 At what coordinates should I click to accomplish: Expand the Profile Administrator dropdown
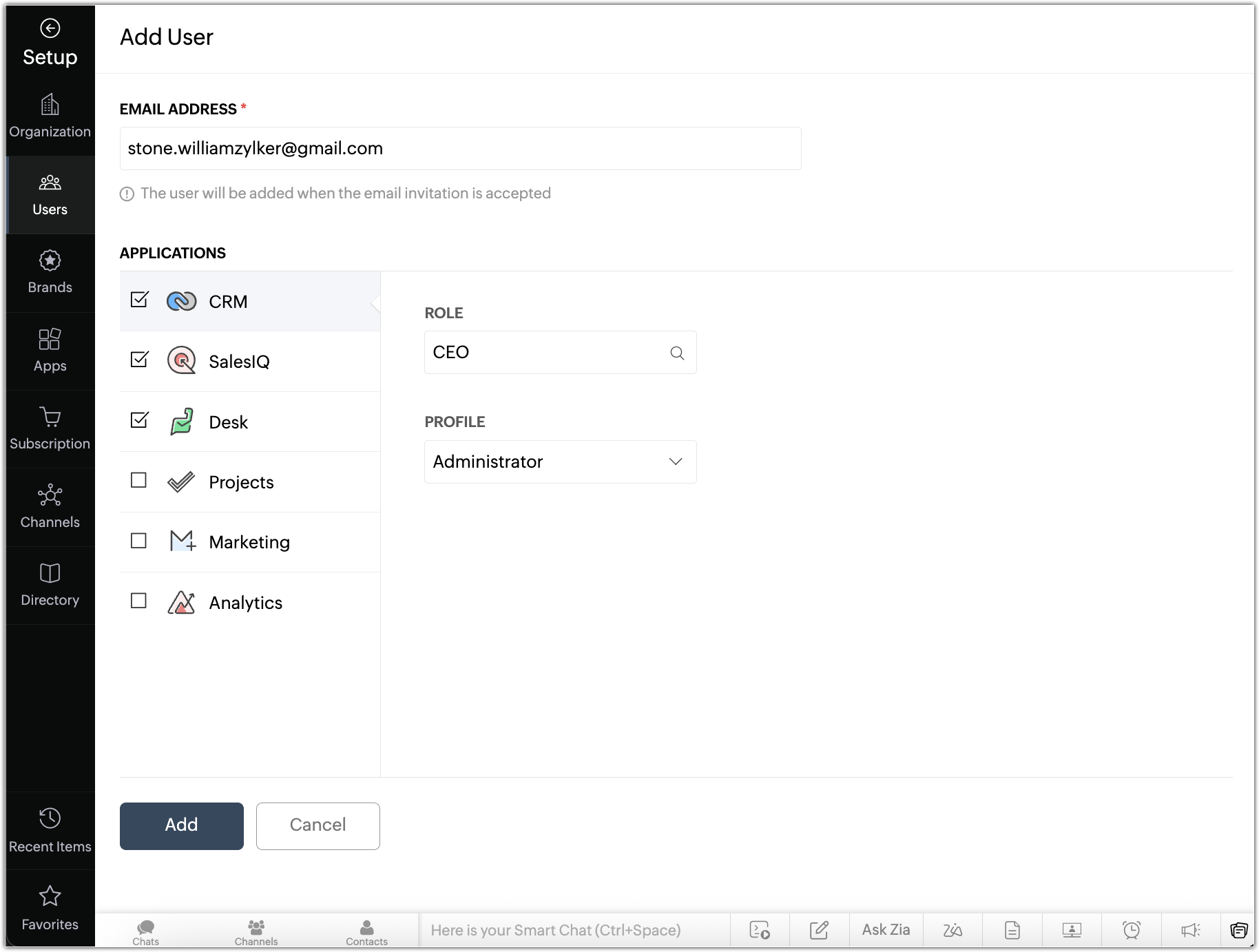pos(560,462)
